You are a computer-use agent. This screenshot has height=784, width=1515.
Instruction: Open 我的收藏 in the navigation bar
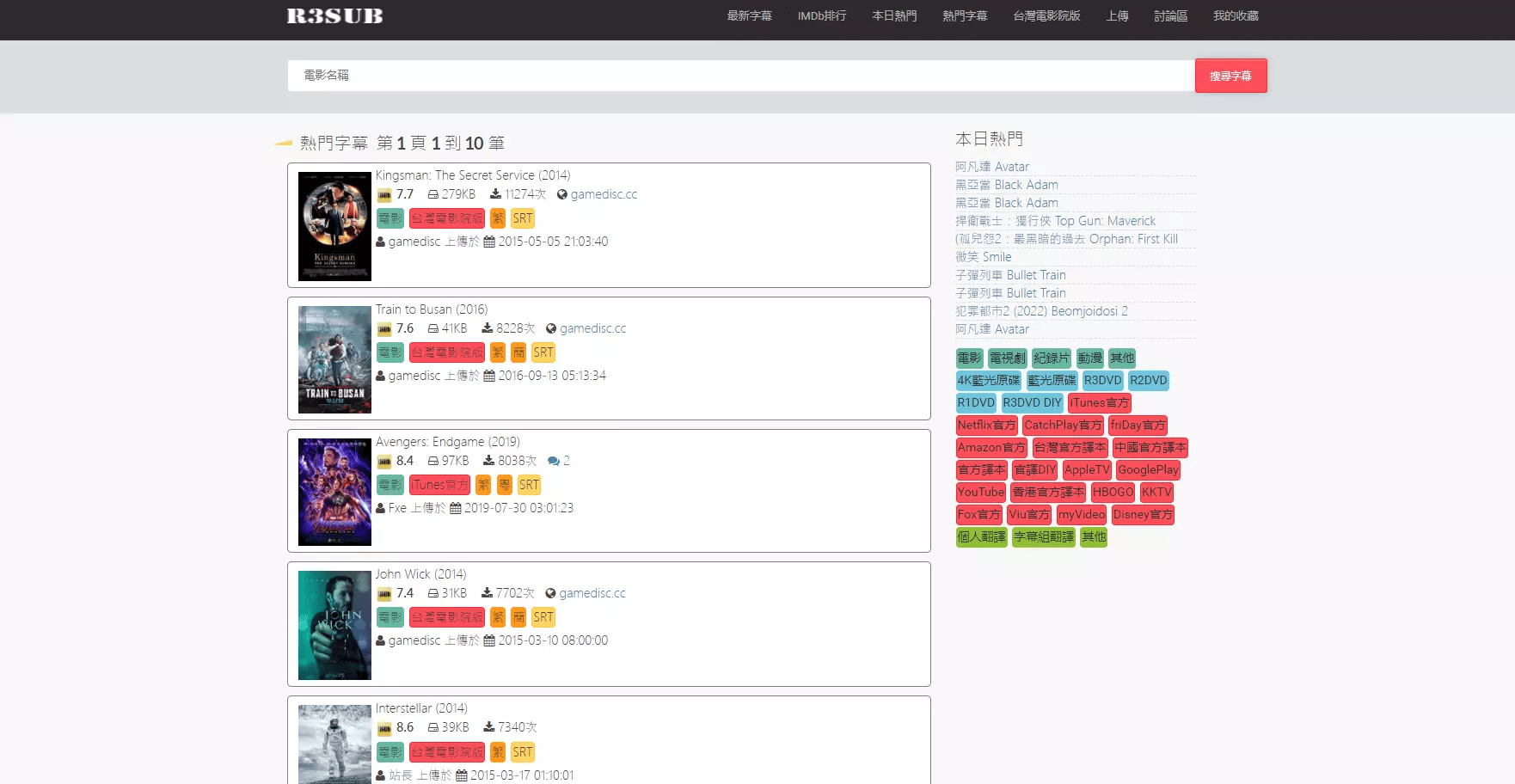[1236, 15]
